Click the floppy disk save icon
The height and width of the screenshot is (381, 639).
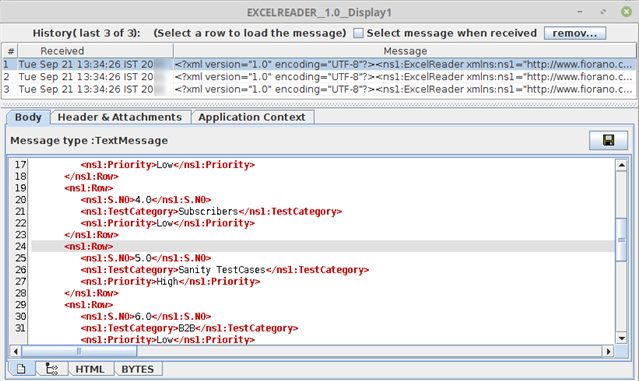pos(608,141)
